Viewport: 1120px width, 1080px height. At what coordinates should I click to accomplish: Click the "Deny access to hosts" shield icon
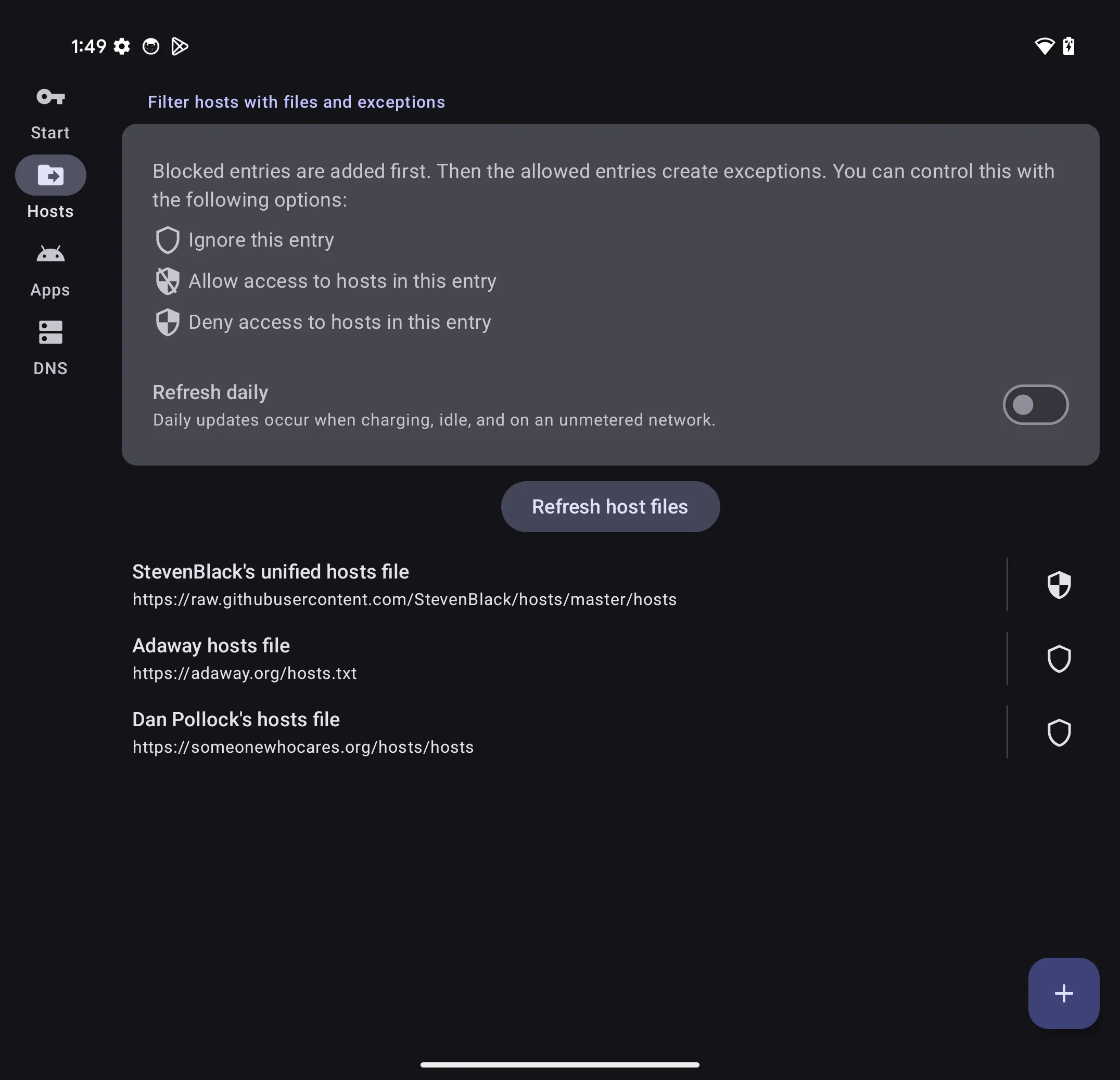click(x=168, y=322)
